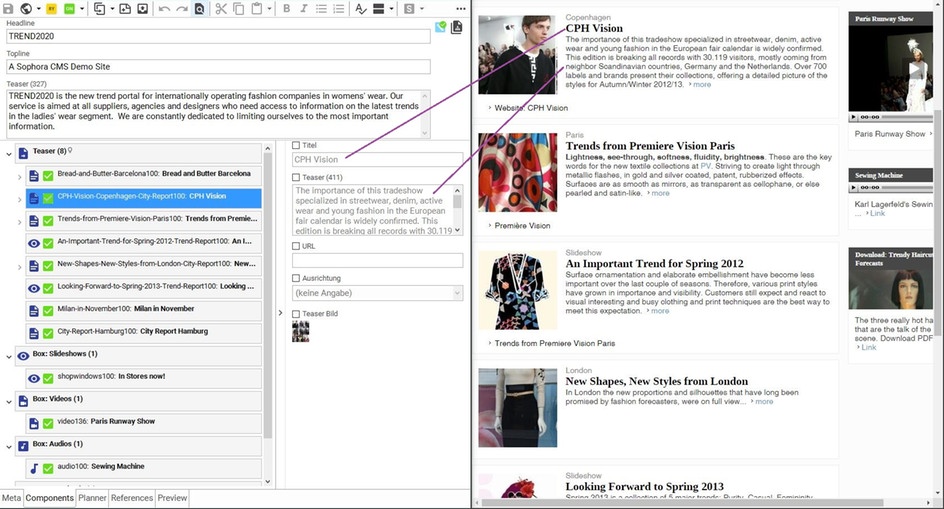This screenshot has width=944, height=509.
Task: Click the New Shapes, New Styles from London headline
Action: [x=657, y=381]
